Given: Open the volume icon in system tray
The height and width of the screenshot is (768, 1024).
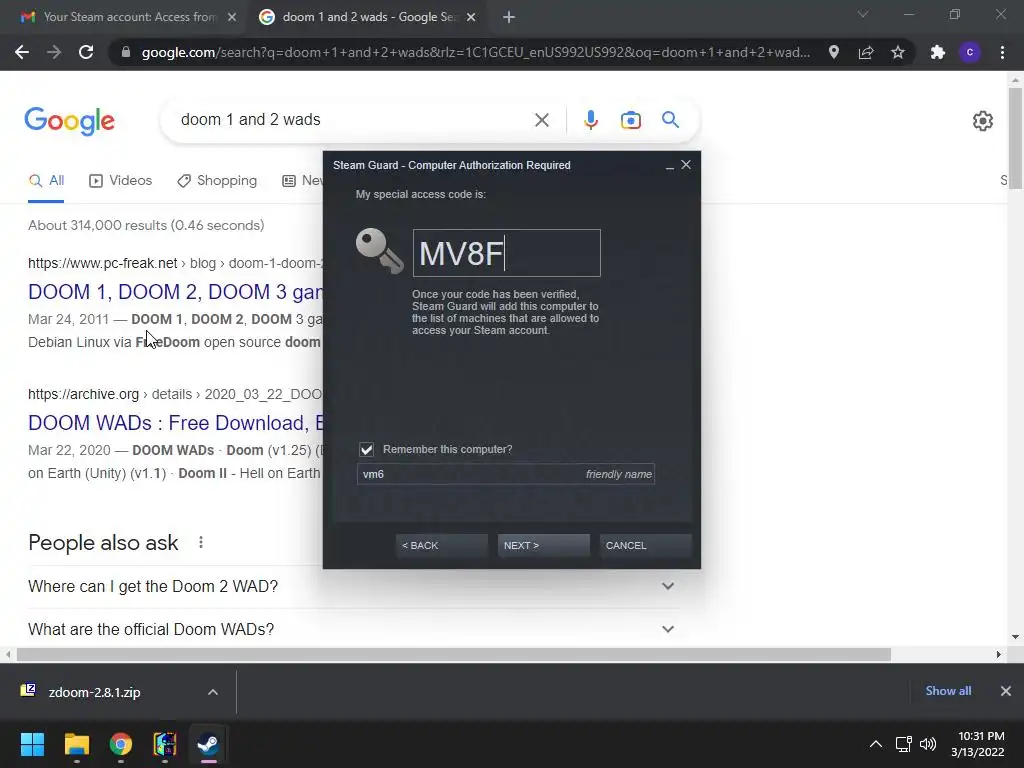Looking at the screenshot, I should point(927,744).
